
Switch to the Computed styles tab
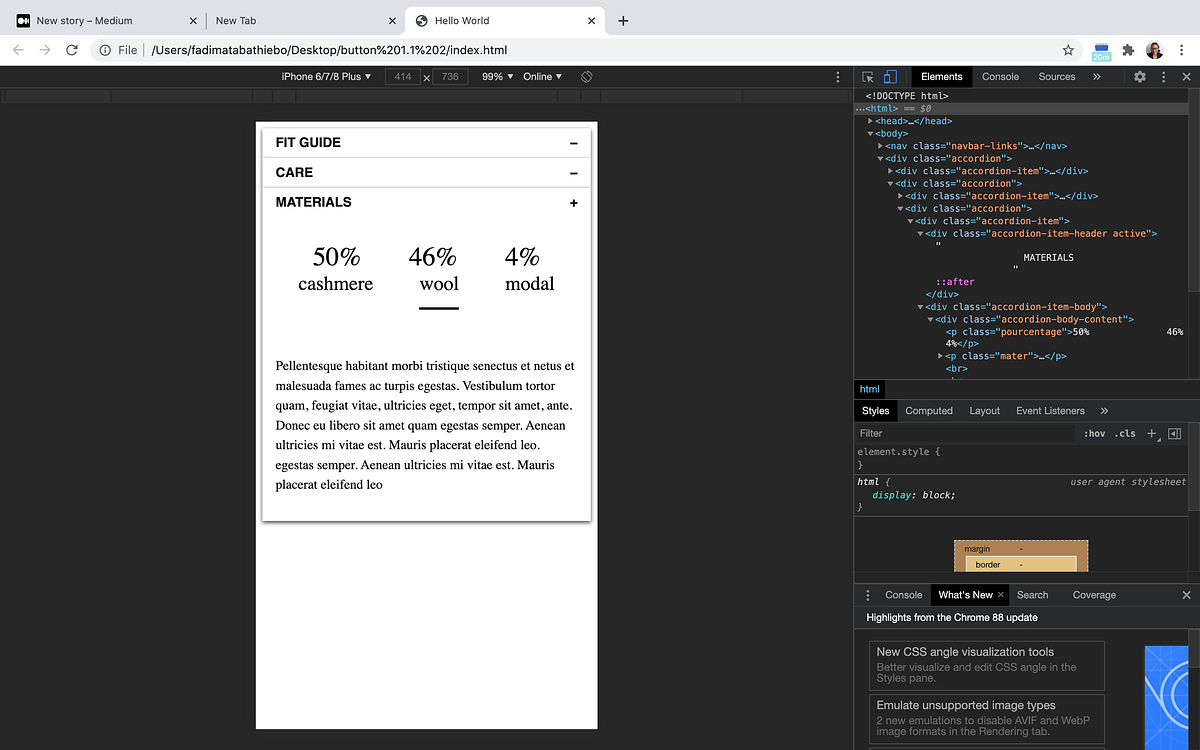coord(928,410)
